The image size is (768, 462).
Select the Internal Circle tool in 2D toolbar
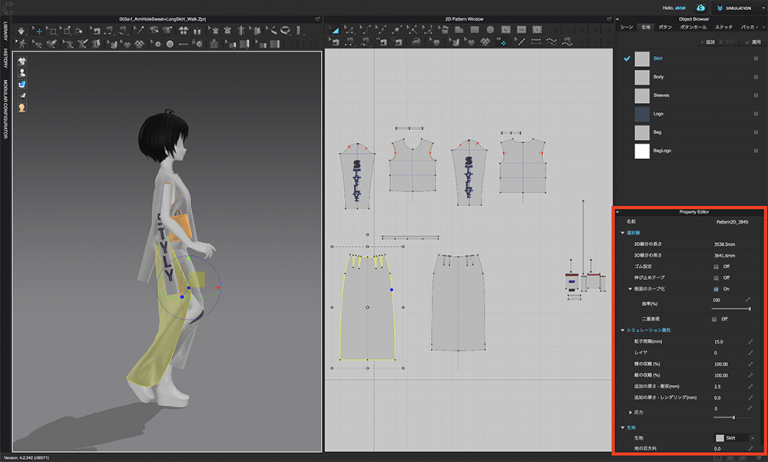coord(537,30)
